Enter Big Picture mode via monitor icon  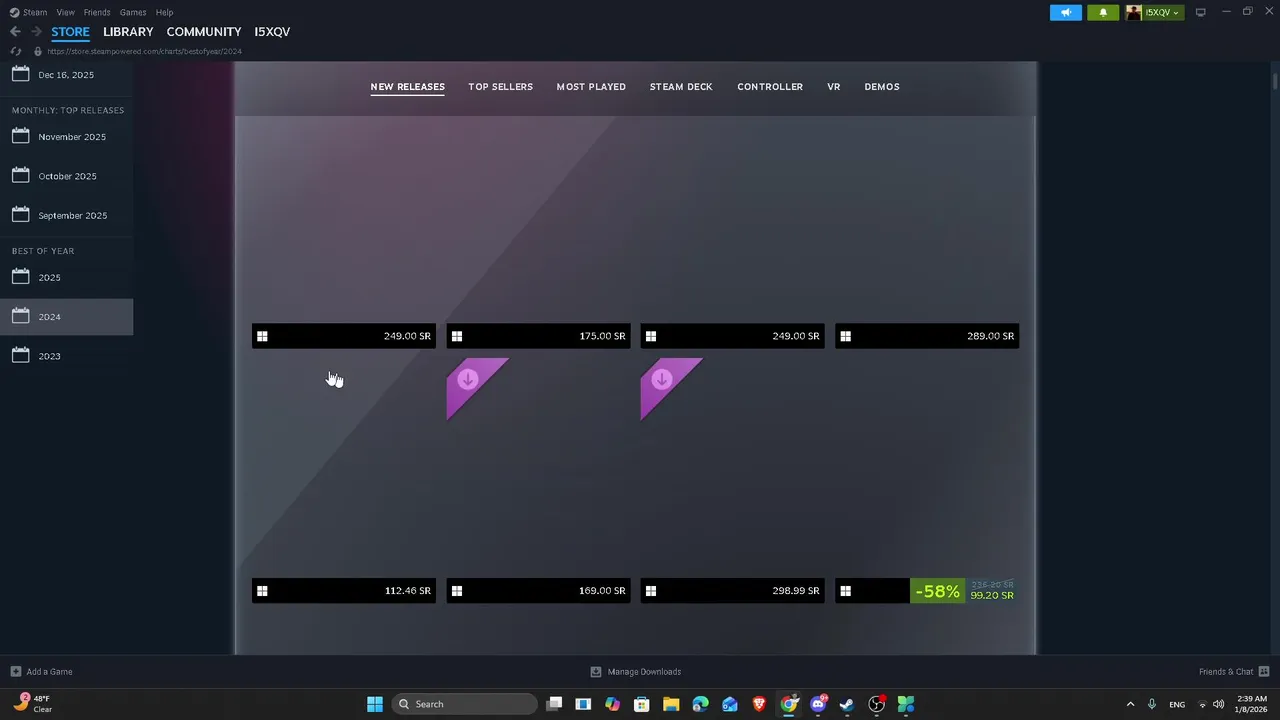pos(1201,12)
